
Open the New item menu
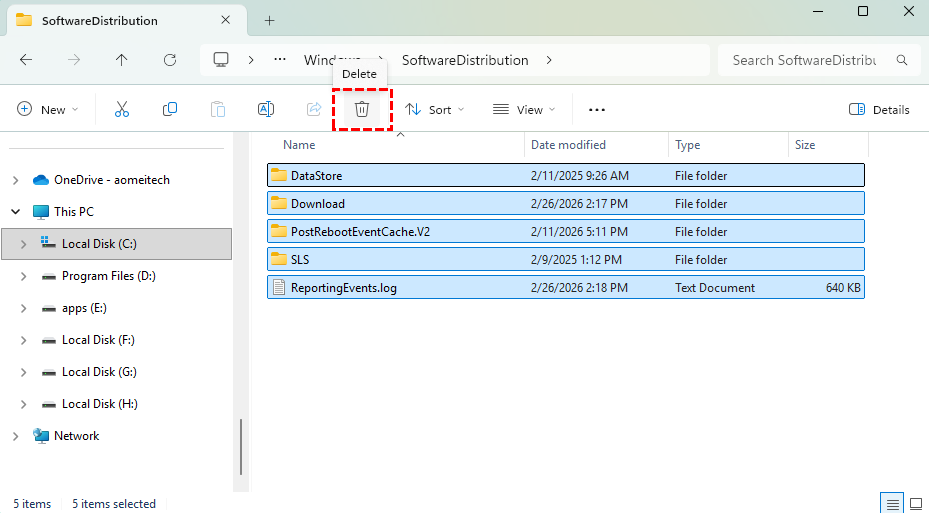pyautogui.click(x=47, y=109)
